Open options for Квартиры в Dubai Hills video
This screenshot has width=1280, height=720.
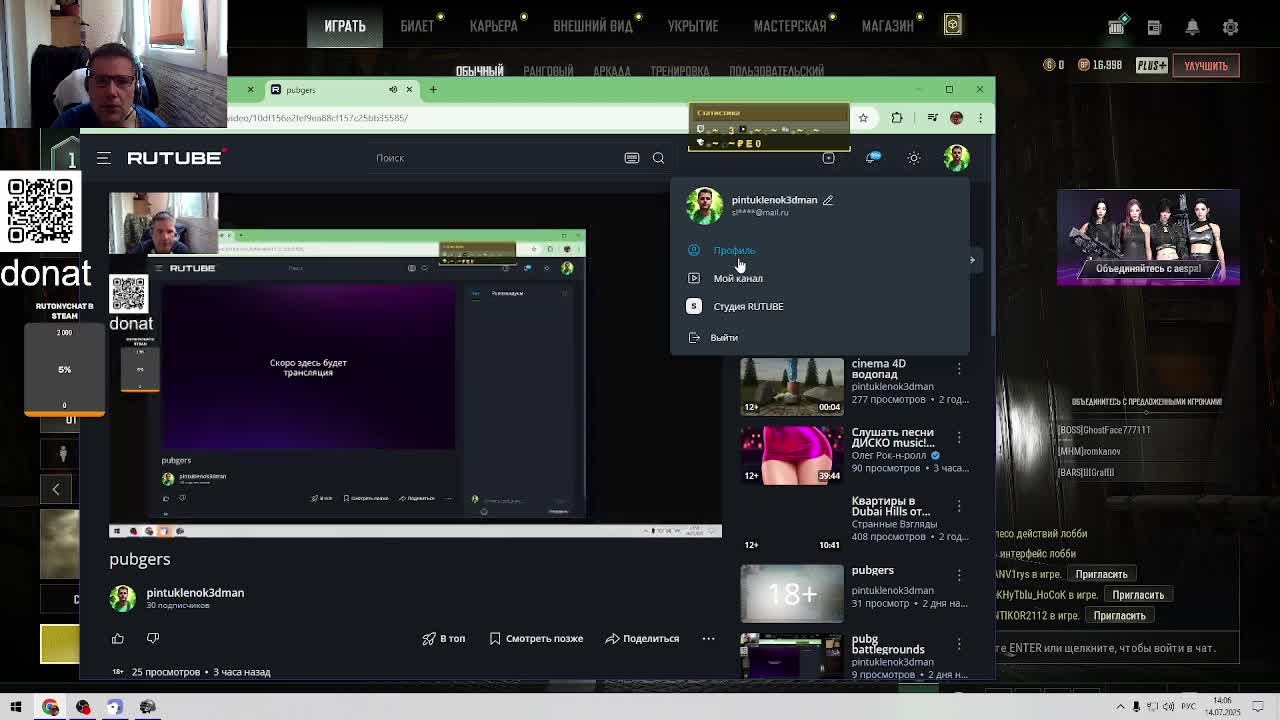pyautogui.click(x=959, y=506)
